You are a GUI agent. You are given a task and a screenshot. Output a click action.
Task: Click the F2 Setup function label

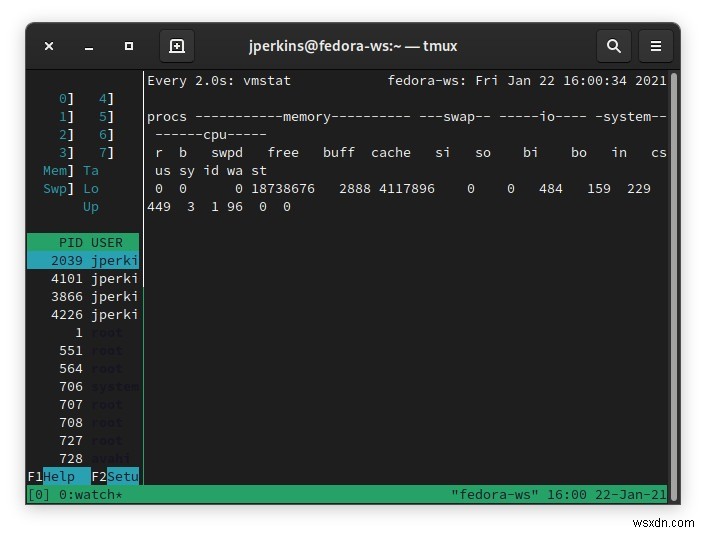(x=115, y=476)
